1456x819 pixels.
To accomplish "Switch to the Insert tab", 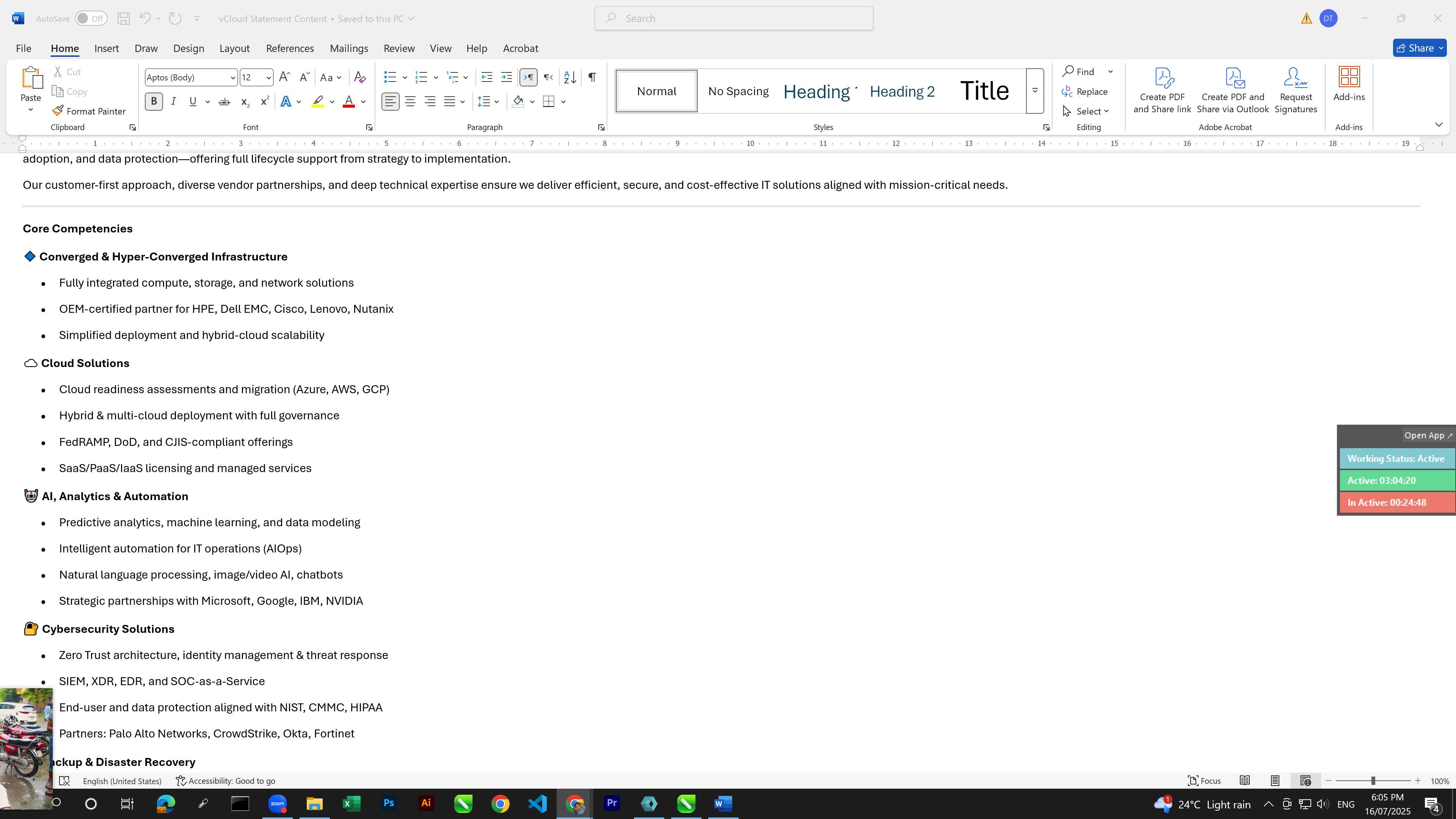I will 107,49.
